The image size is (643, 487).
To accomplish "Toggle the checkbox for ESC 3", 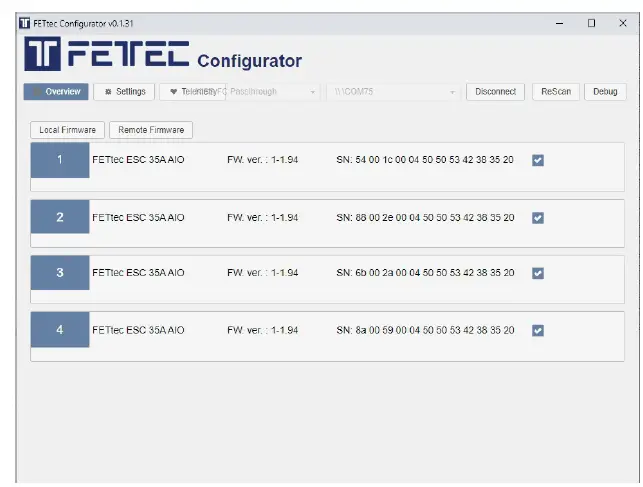I will 538,273.
